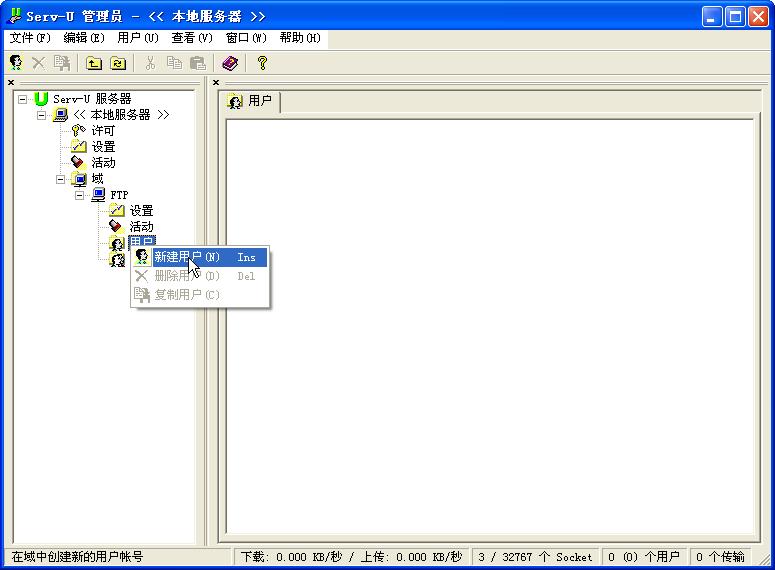This screenshot has height=570, width=775.
Task: Click the '0 (0) 个用户' status
Action: (x=644, y=557)
